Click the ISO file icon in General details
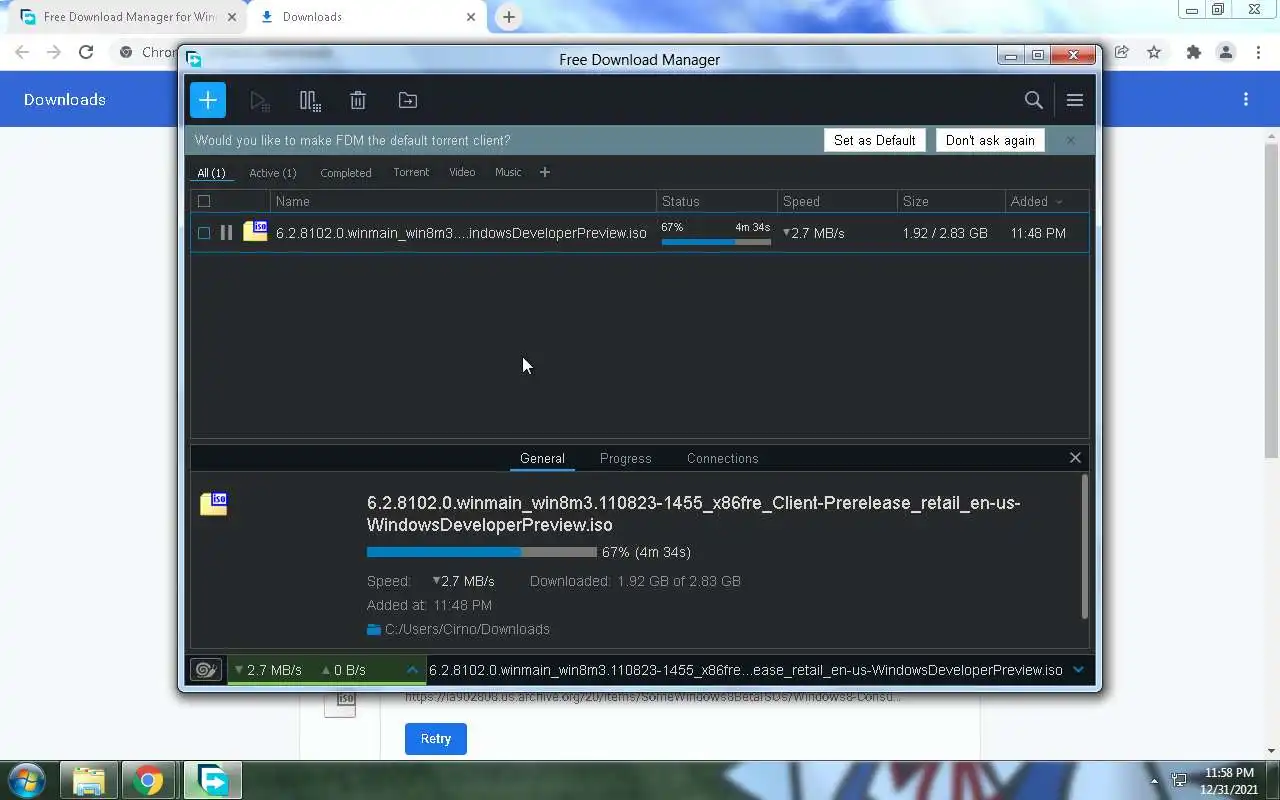This screenshot has width=1280, height=800. click(x=213, y=504)
